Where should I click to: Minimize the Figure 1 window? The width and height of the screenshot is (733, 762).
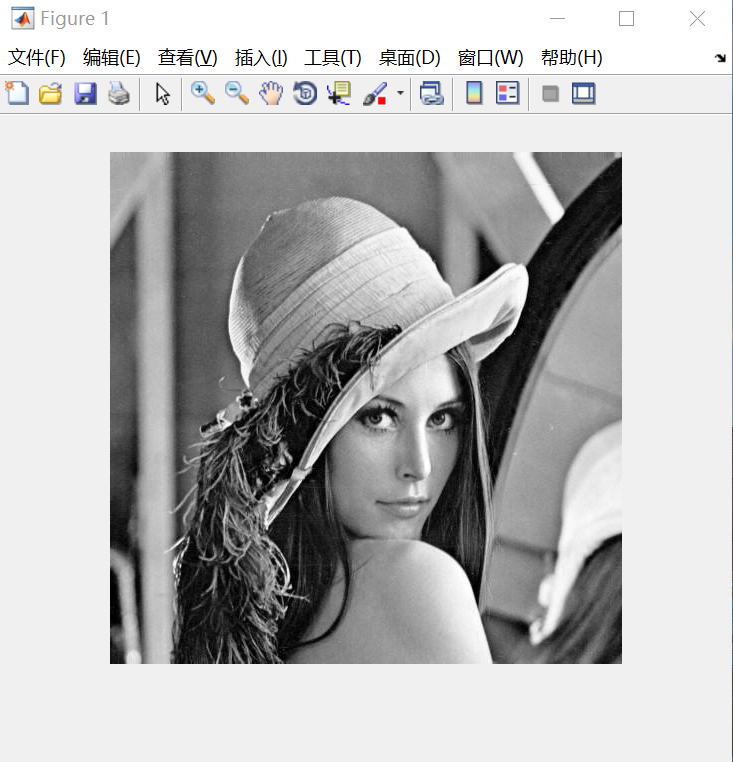coord(557,18)
